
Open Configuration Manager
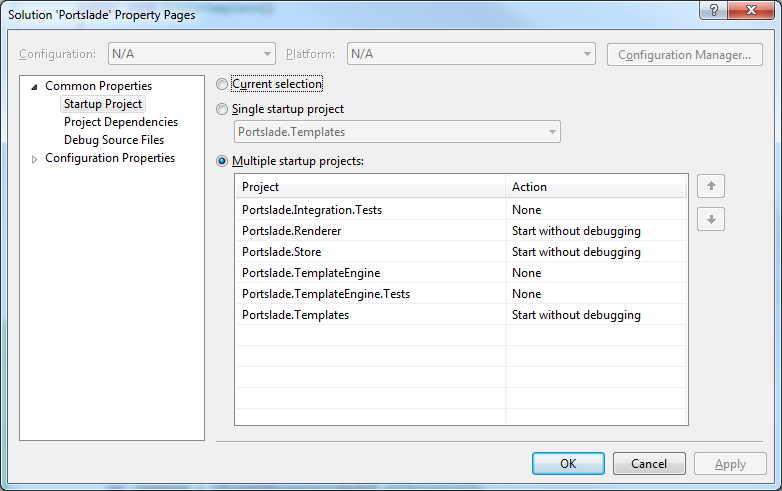[x=684, y=54]
